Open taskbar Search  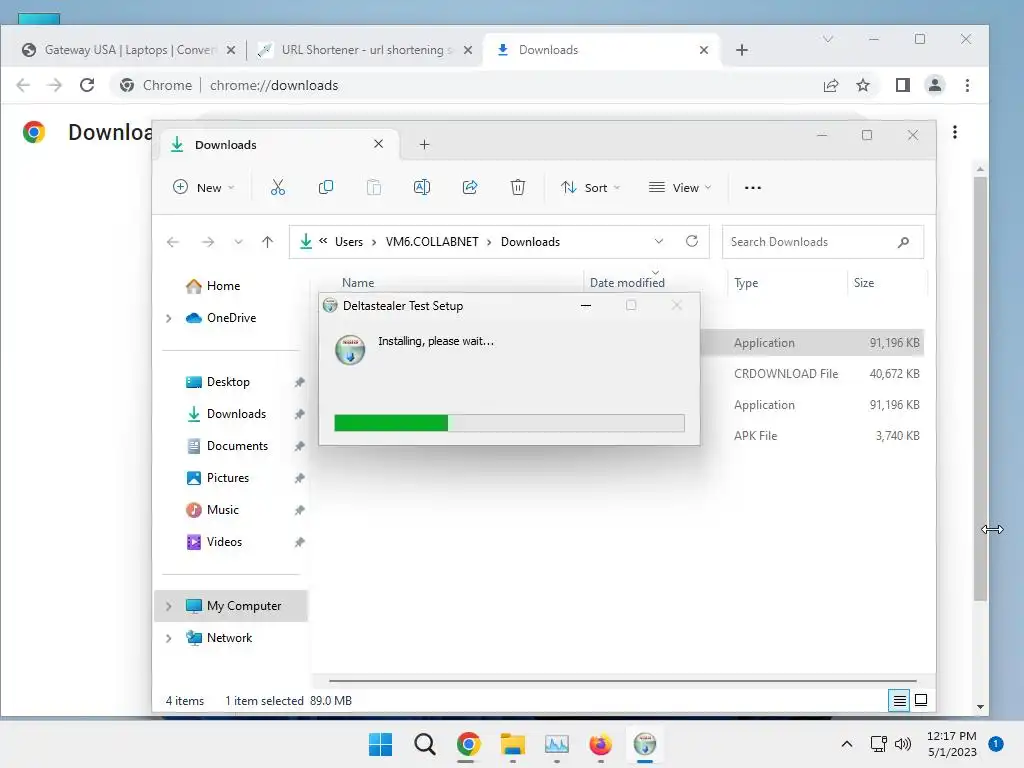[424, 744]
